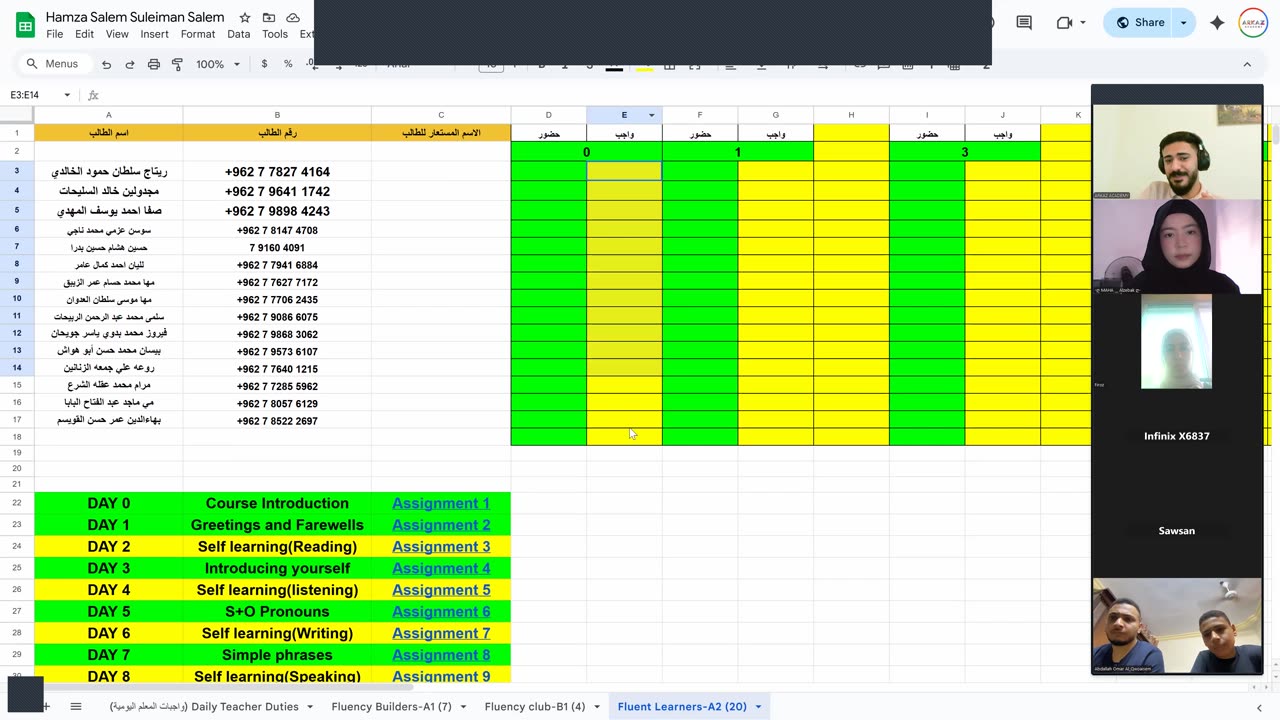Print the spreadsheet
Image resolution: width=1280 pixels, height=720 pixels.
[x=154, y=64]
